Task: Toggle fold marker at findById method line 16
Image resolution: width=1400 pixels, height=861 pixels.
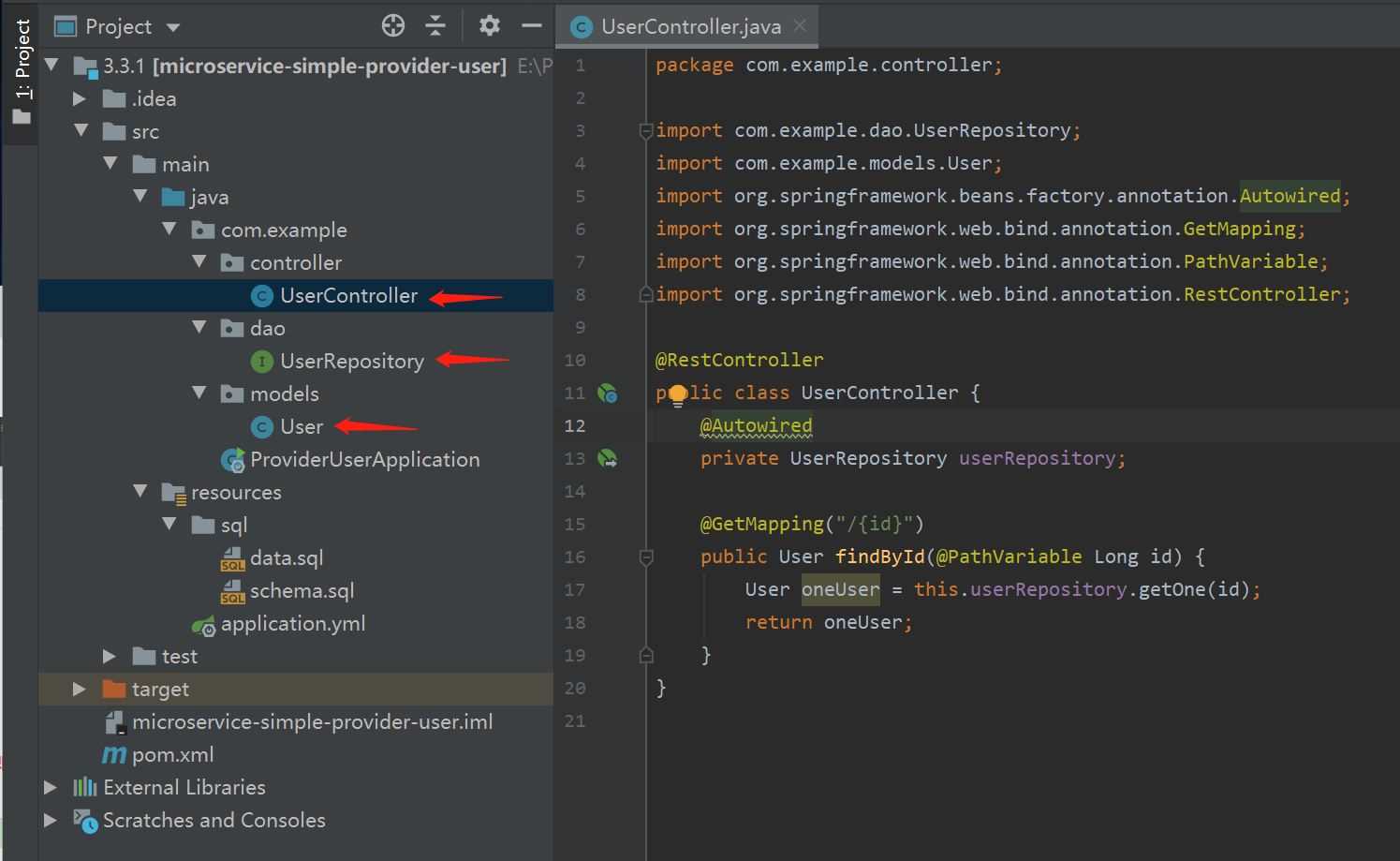Action: pyautogui.click(x=645, y=557)
